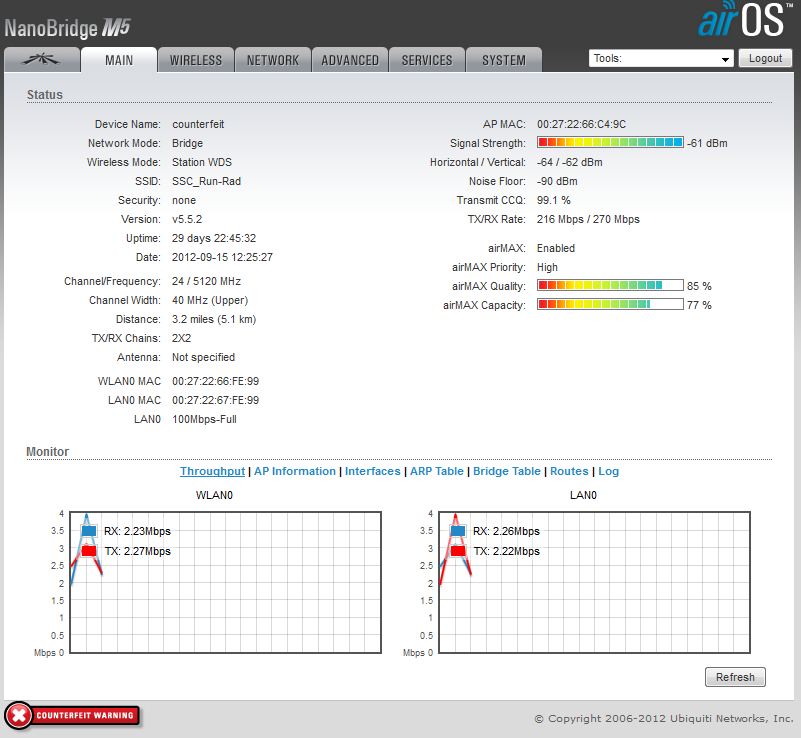This screenshot has width=801, height=738.
Task: Switch to the SYSTEM tab
Action: point(504,60)
